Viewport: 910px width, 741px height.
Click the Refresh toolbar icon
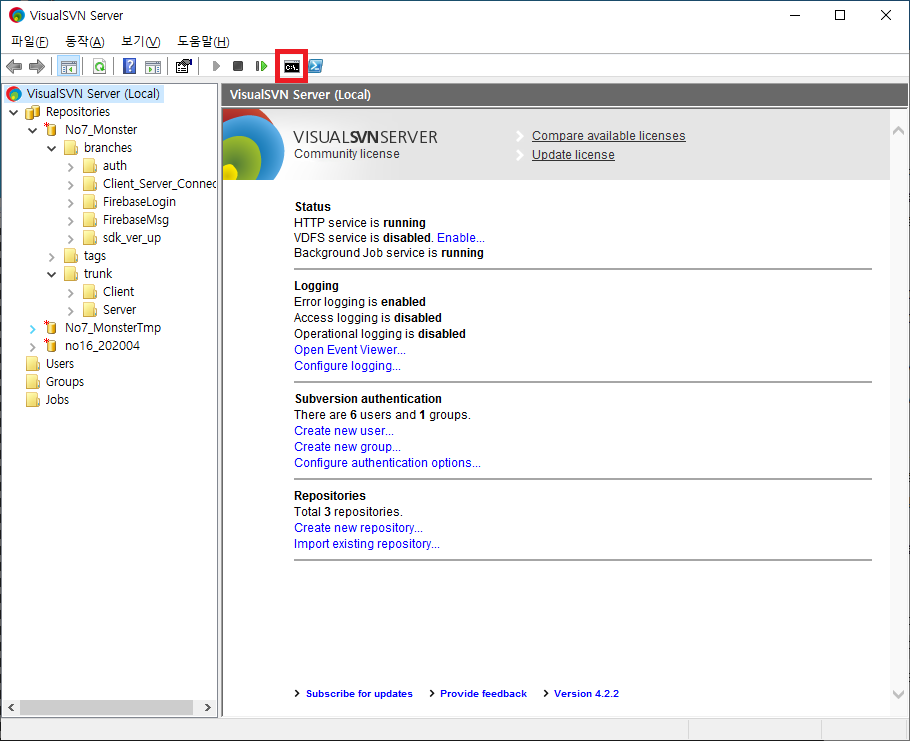pos(99,66)
